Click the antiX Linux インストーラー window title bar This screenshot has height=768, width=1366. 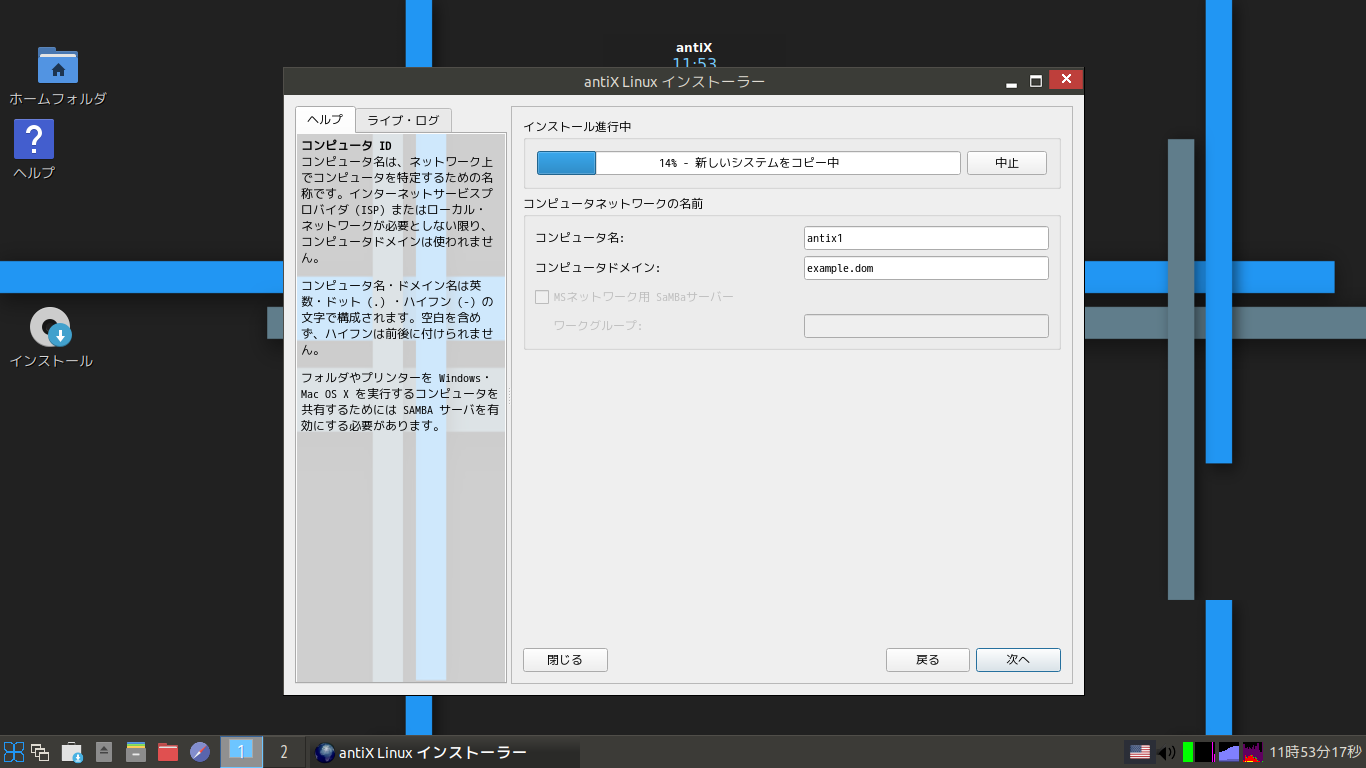point(675,81)
